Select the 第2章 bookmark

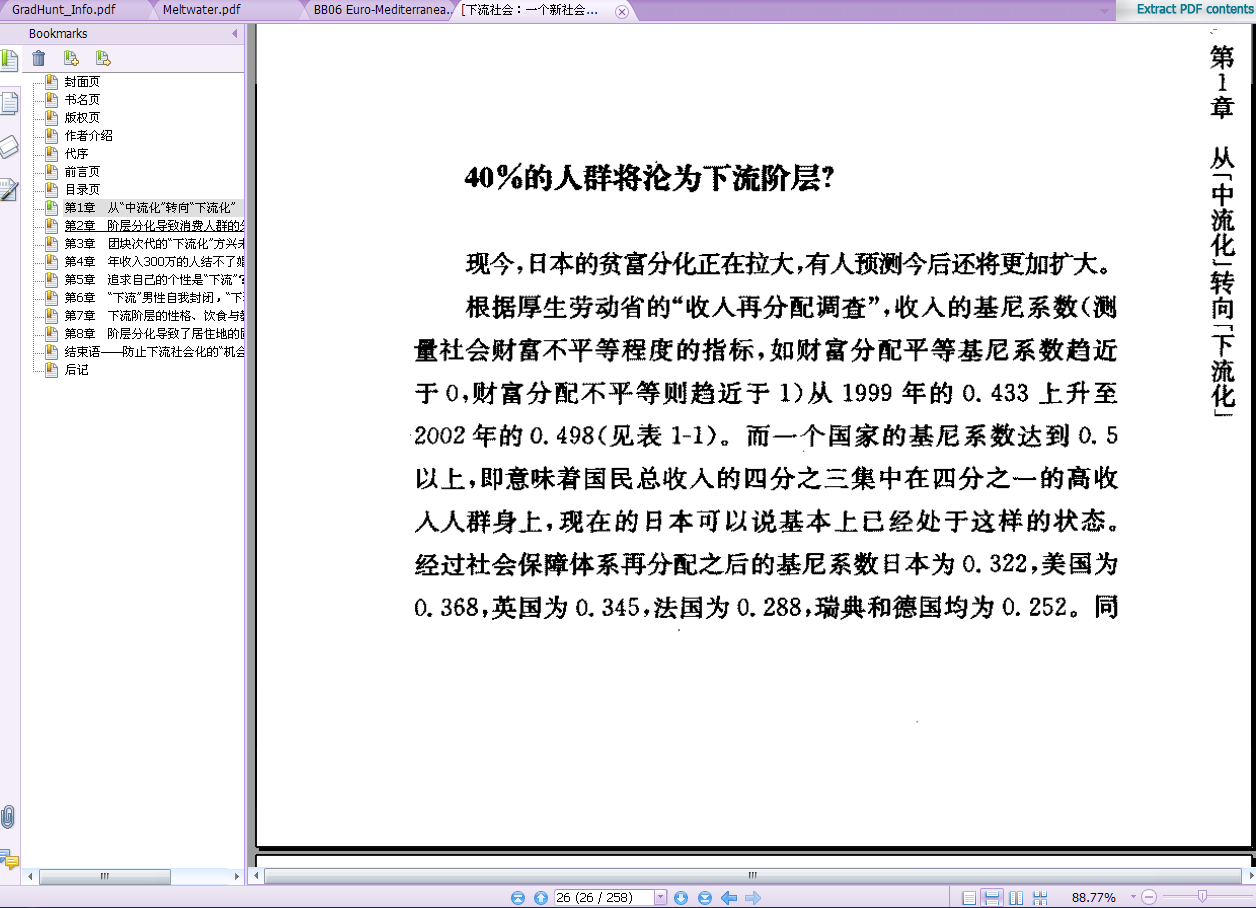(x=154, y=226)
